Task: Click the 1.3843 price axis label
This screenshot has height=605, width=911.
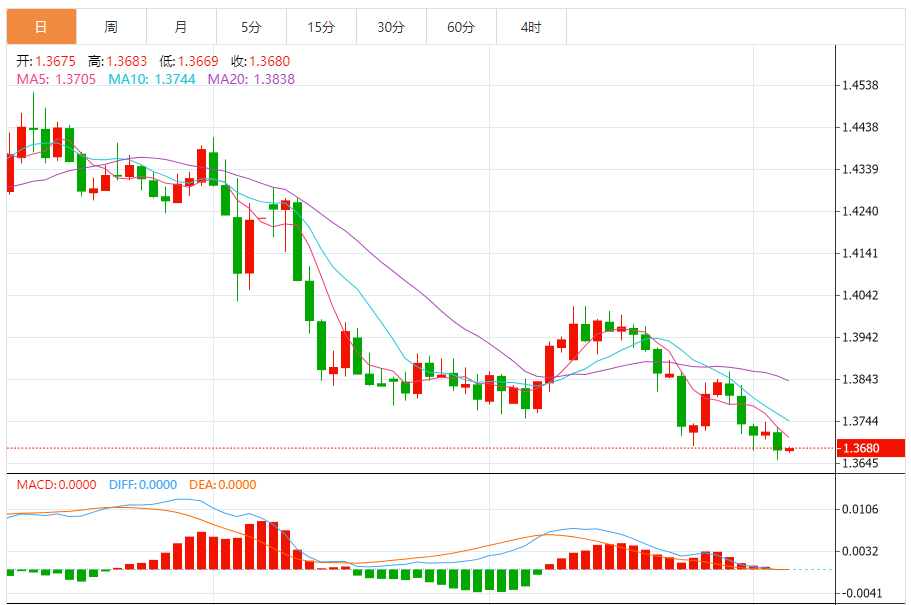Action: pyautogui.click(x=860, y=379)
